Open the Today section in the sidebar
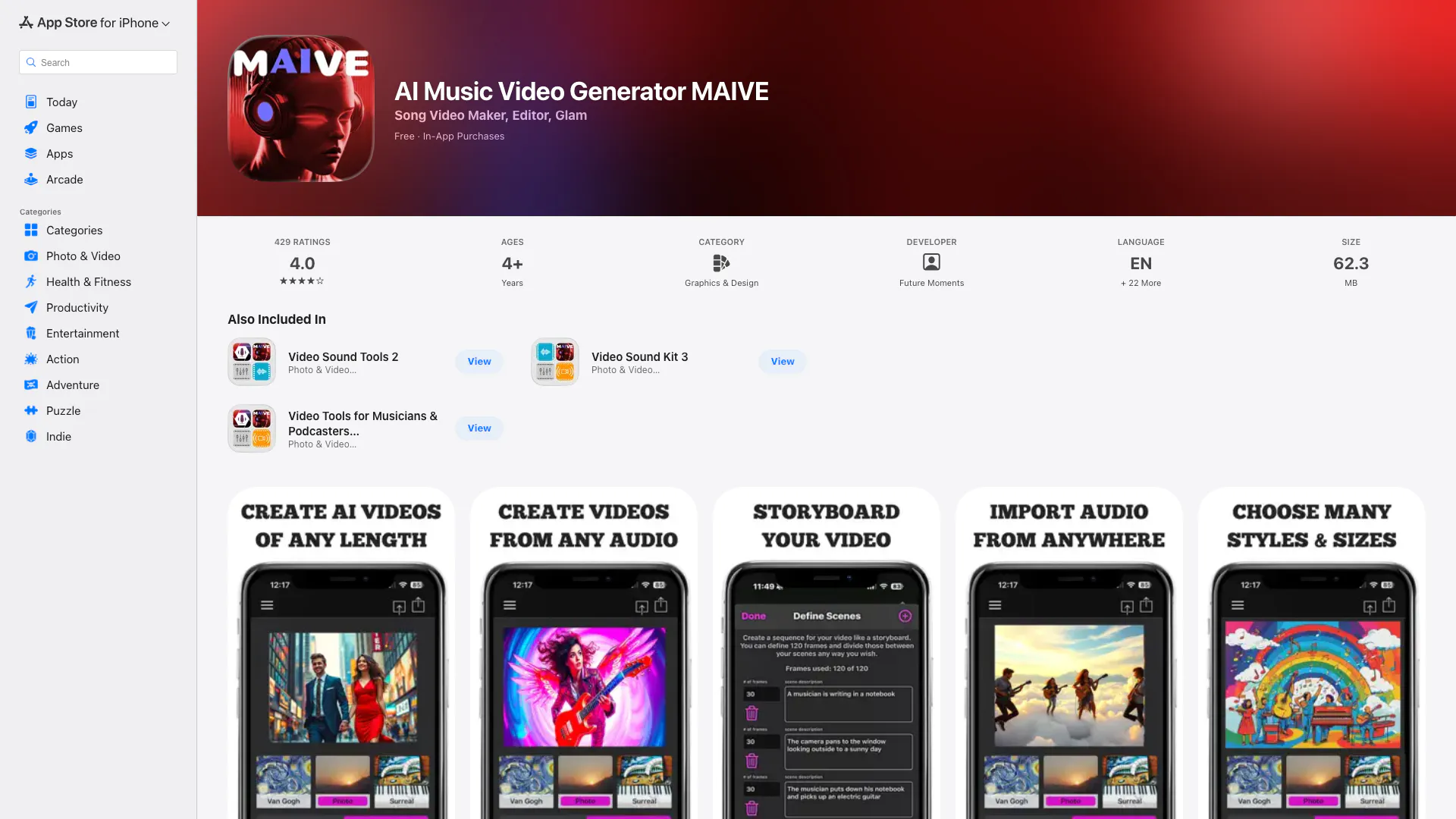The height and width of the screenshot is (819, 1456). (61, 102)
